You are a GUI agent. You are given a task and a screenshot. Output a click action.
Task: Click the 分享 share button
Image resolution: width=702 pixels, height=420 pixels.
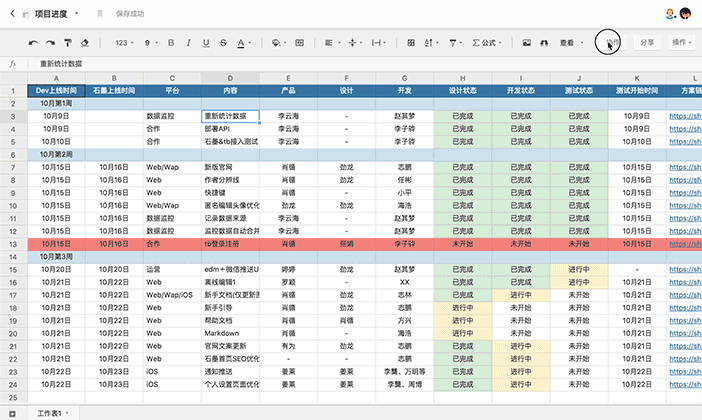point(647,43)
